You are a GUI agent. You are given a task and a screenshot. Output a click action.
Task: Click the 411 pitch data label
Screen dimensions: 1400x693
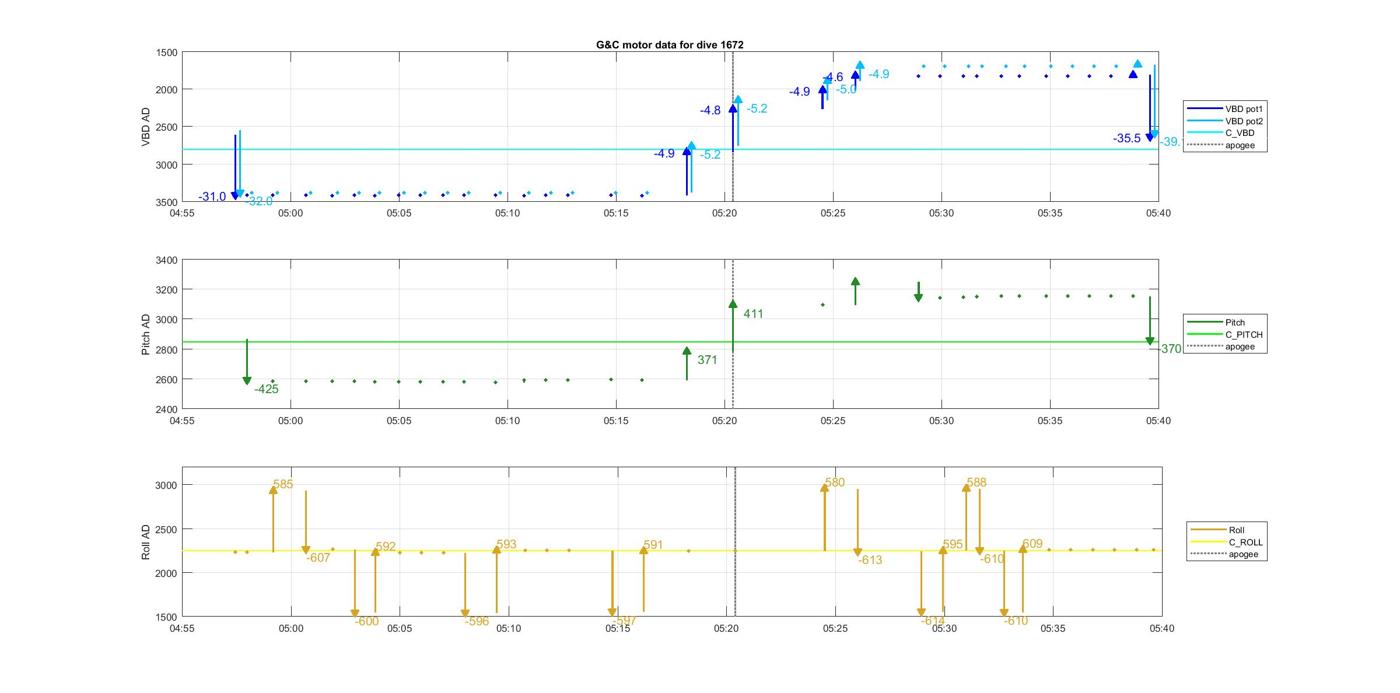753,314
